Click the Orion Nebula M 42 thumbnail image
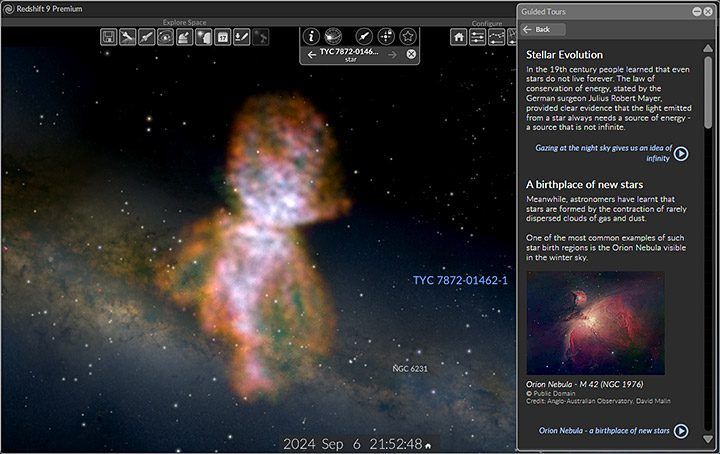 (x=595, y=323)
